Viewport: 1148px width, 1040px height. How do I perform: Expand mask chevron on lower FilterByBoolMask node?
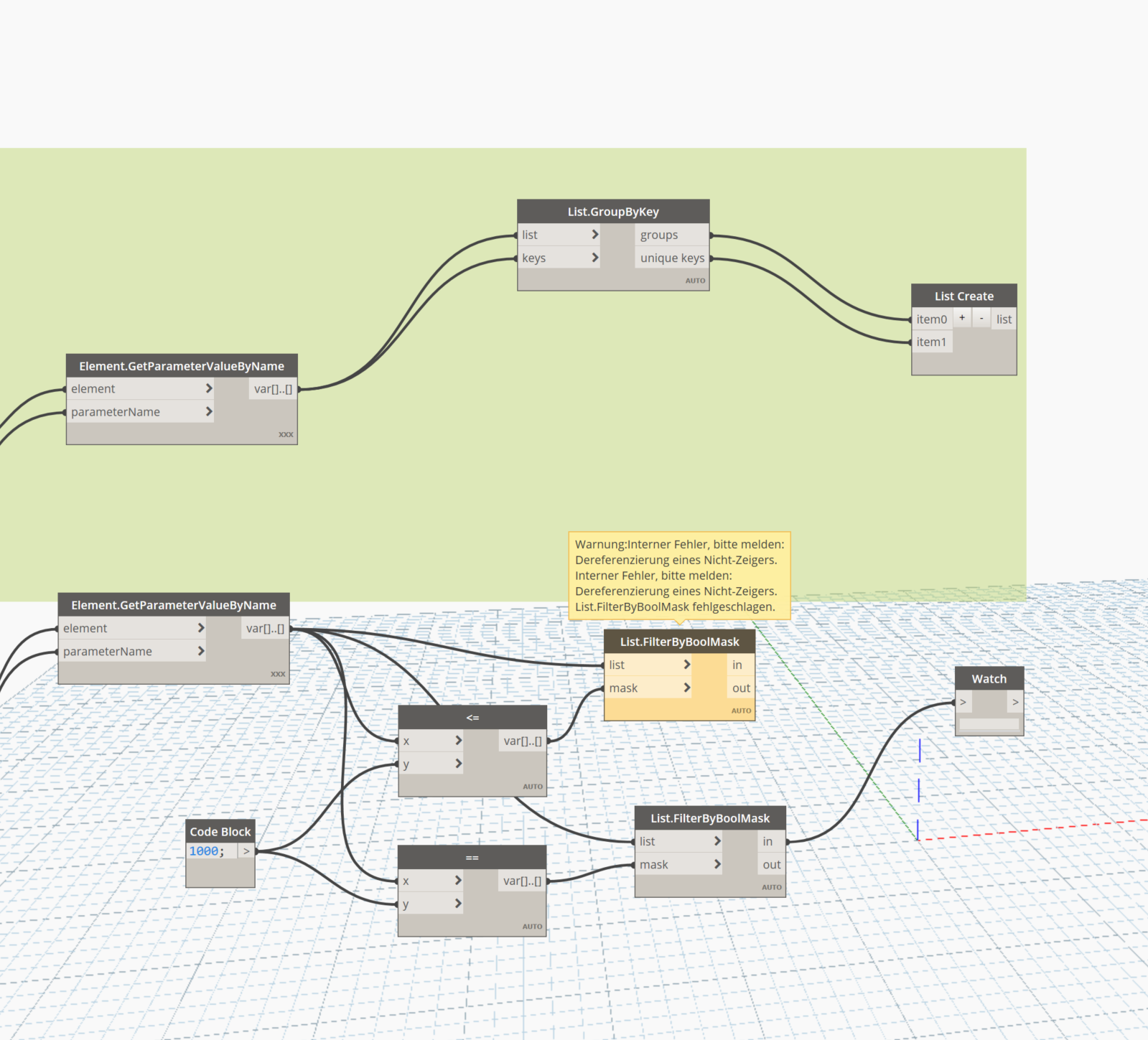717,864
